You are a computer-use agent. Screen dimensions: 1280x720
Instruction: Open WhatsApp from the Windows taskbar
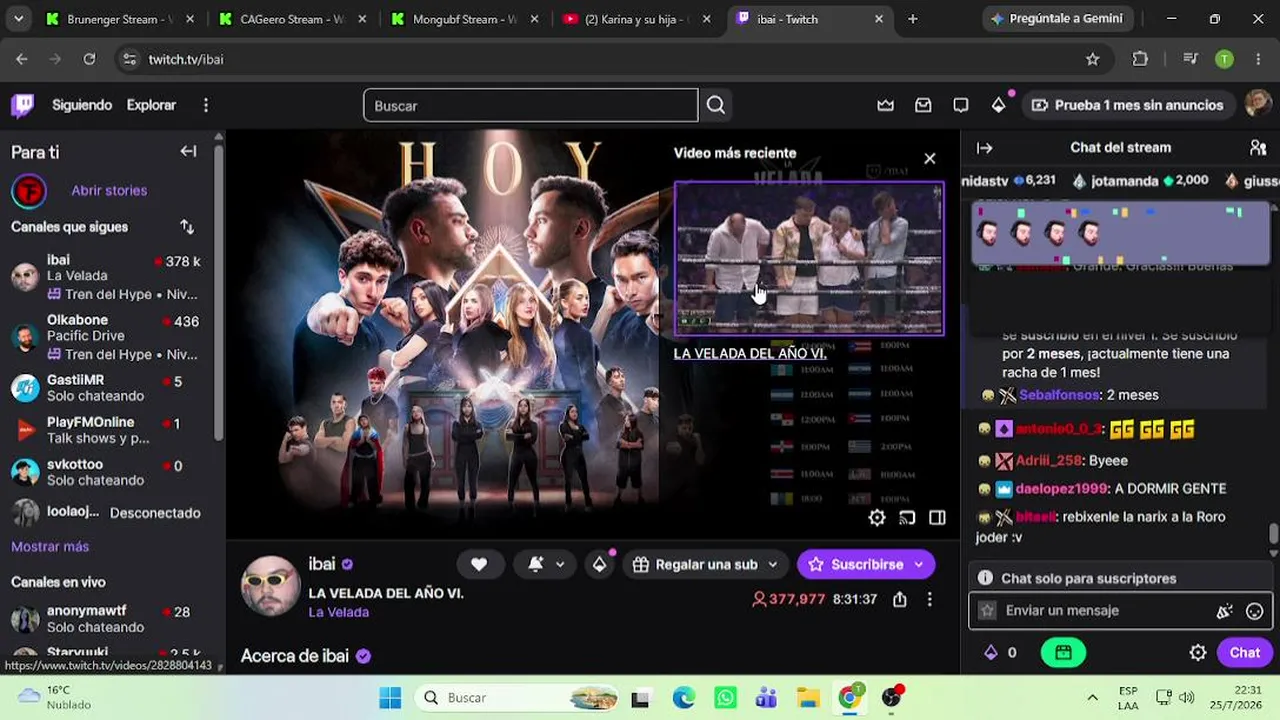click(726, 697)
